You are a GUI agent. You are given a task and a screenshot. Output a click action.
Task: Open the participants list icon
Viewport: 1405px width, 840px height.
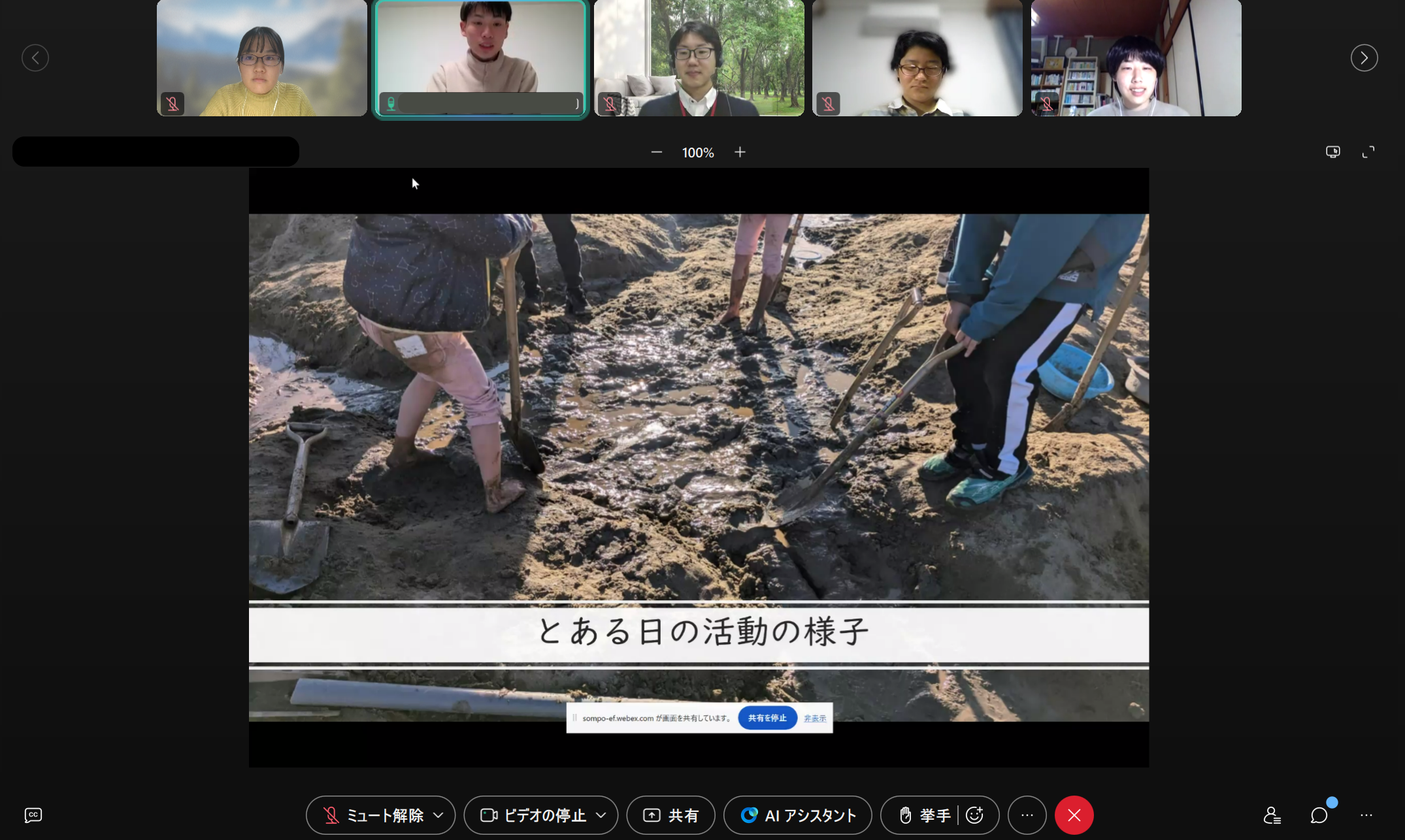(1272, 815)
